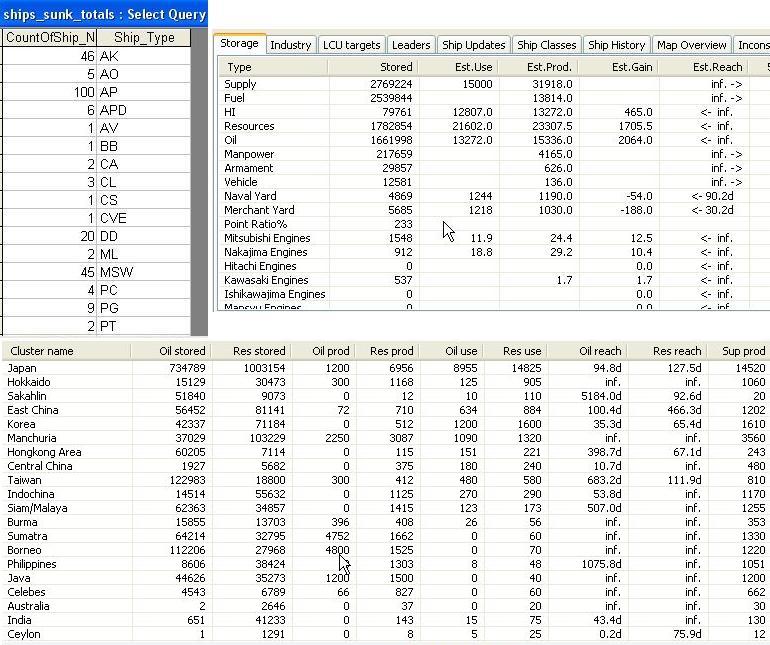Image resolution: width=770 pixels, height=645 pixels.
Task: Select the Naval Yard row
Action: (494, 196)
